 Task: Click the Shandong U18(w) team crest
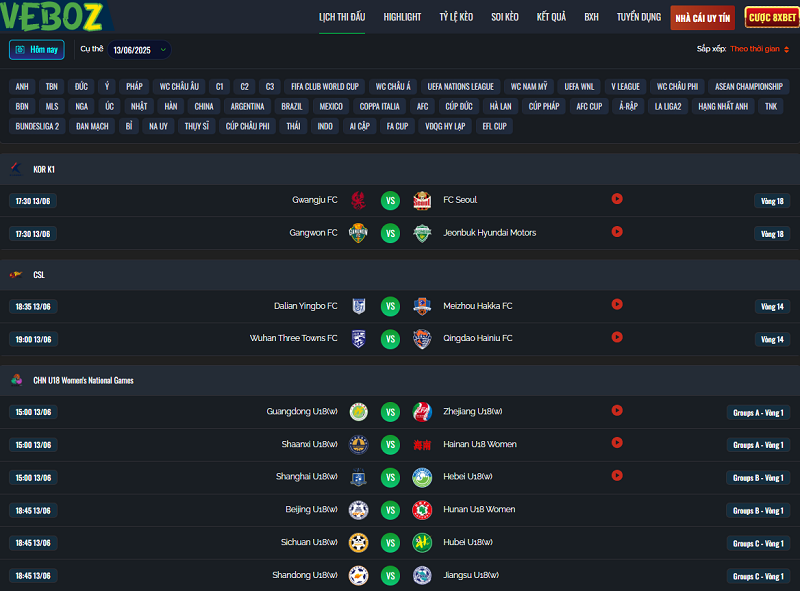[359, 576]
